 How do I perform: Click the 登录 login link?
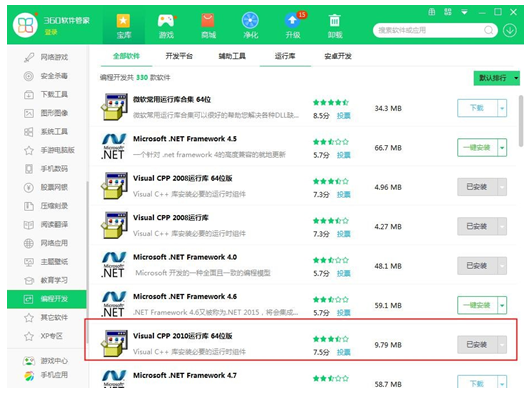coord(51,32)
